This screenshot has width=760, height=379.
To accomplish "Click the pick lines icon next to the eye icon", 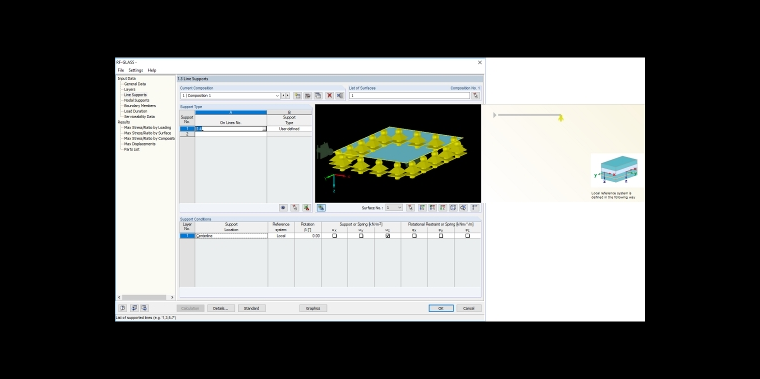I will tap(295, 207).
